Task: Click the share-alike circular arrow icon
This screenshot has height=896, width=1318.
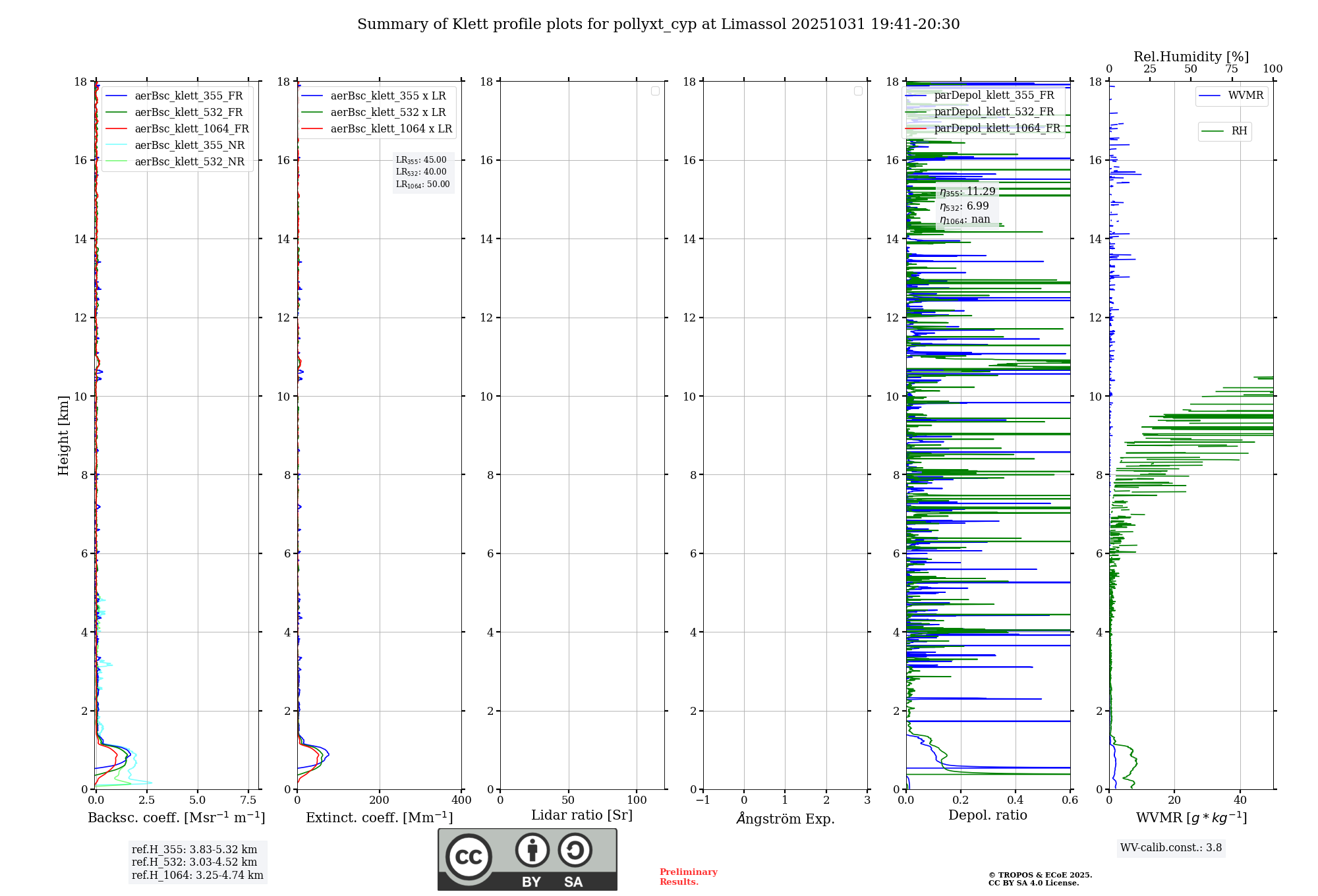Action: click(x=575, y=850)
